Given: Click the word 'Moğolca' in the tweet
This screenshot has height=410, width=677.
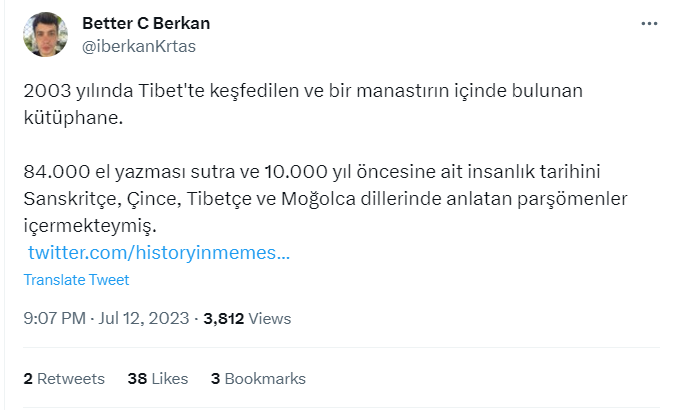Looking at the screenshot, I should pyautogui.click(x=297, y=200).
